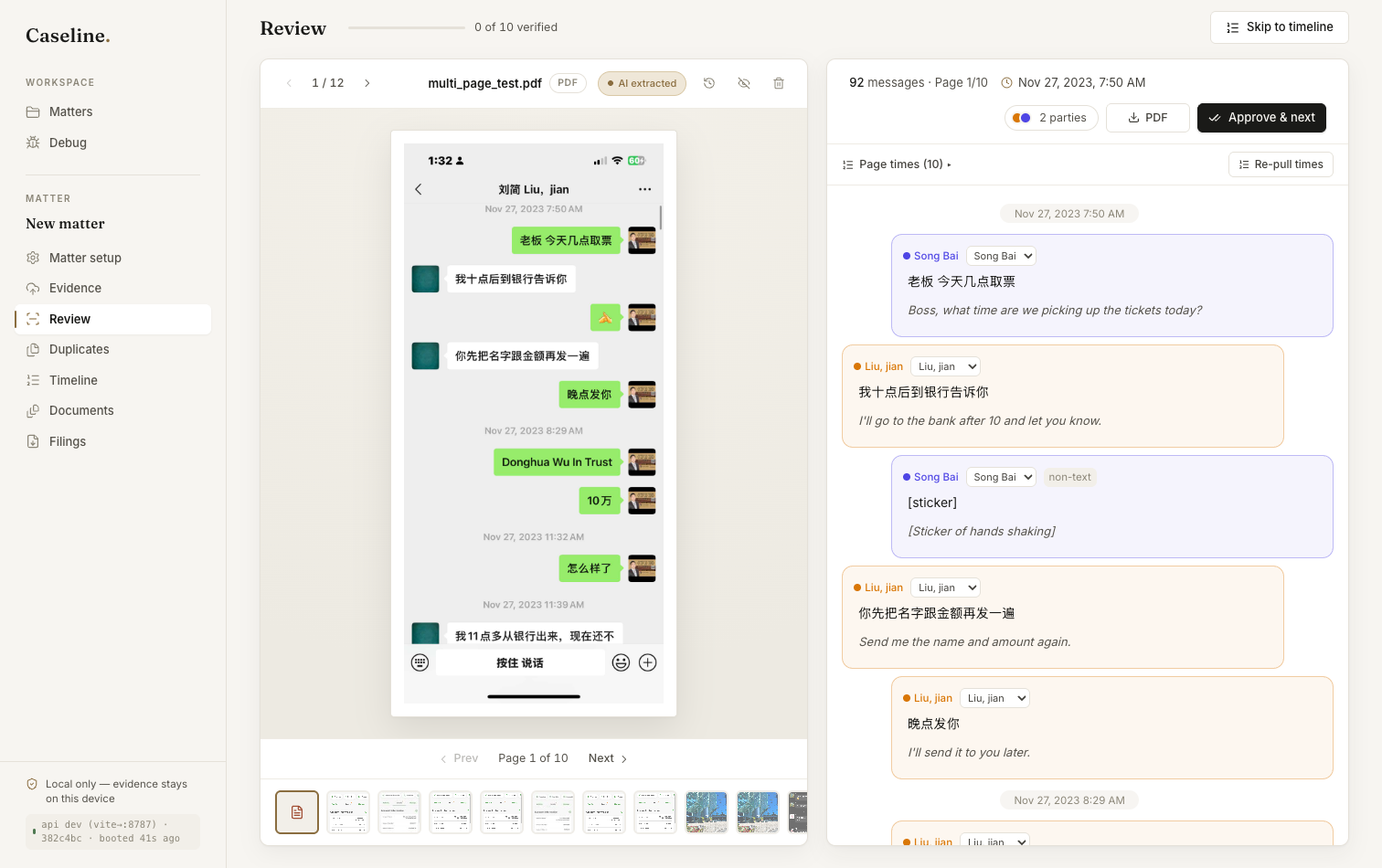1382x868 pixels.
Task: Click the verification progress bar
Action: 407,27
